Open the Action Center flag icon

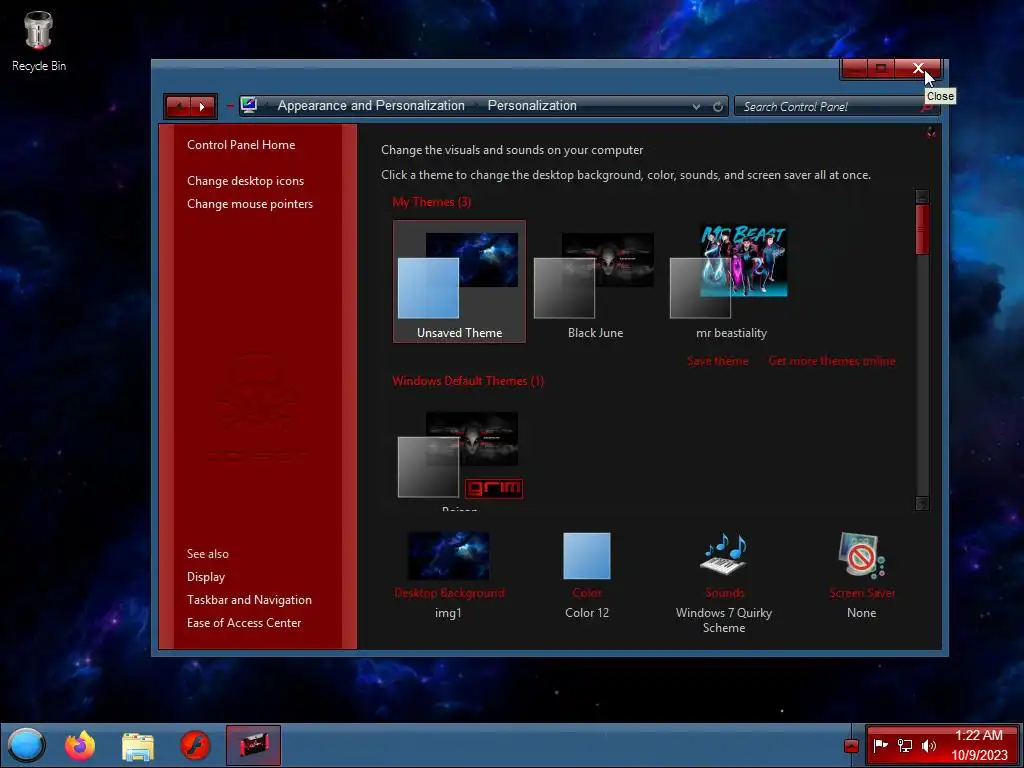(880, 745)
